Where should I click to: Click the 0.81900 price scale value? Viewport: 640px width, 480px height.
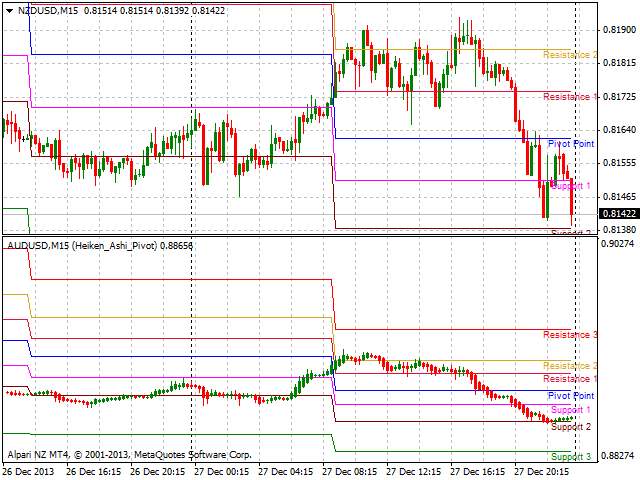620,30
